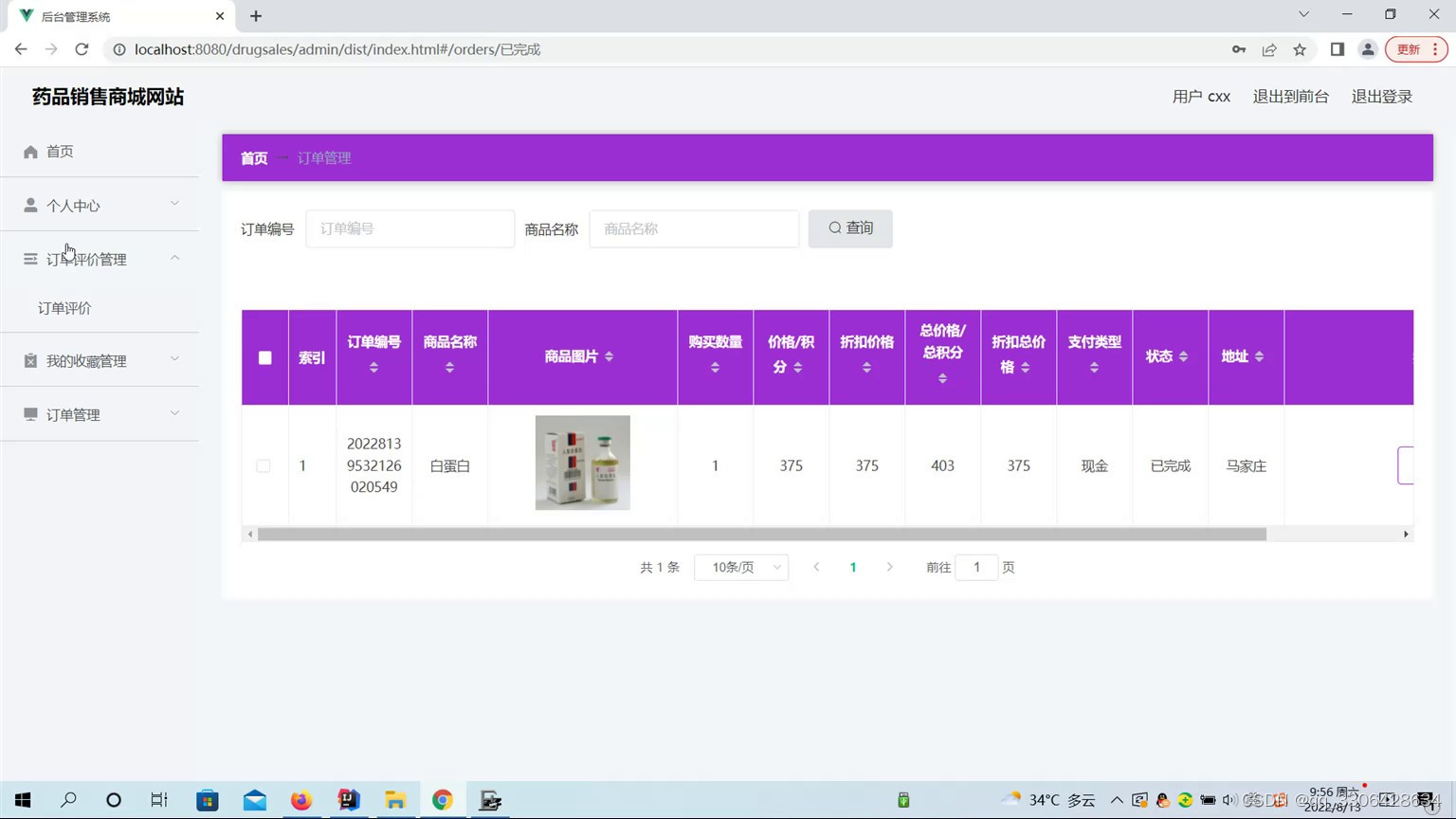
Task: Click next page arrow in pagination
Action: (x=889, y=567)
